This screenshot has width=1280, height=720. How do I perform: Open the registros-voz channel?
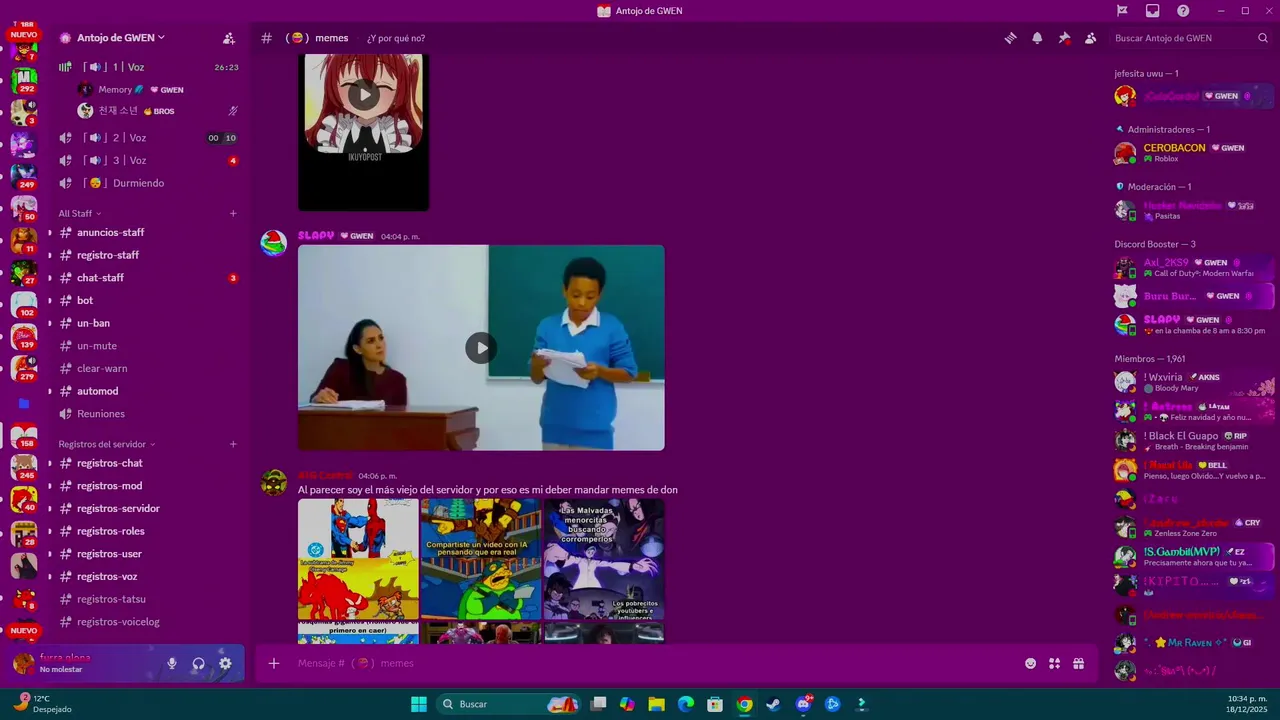click(148, 576)
